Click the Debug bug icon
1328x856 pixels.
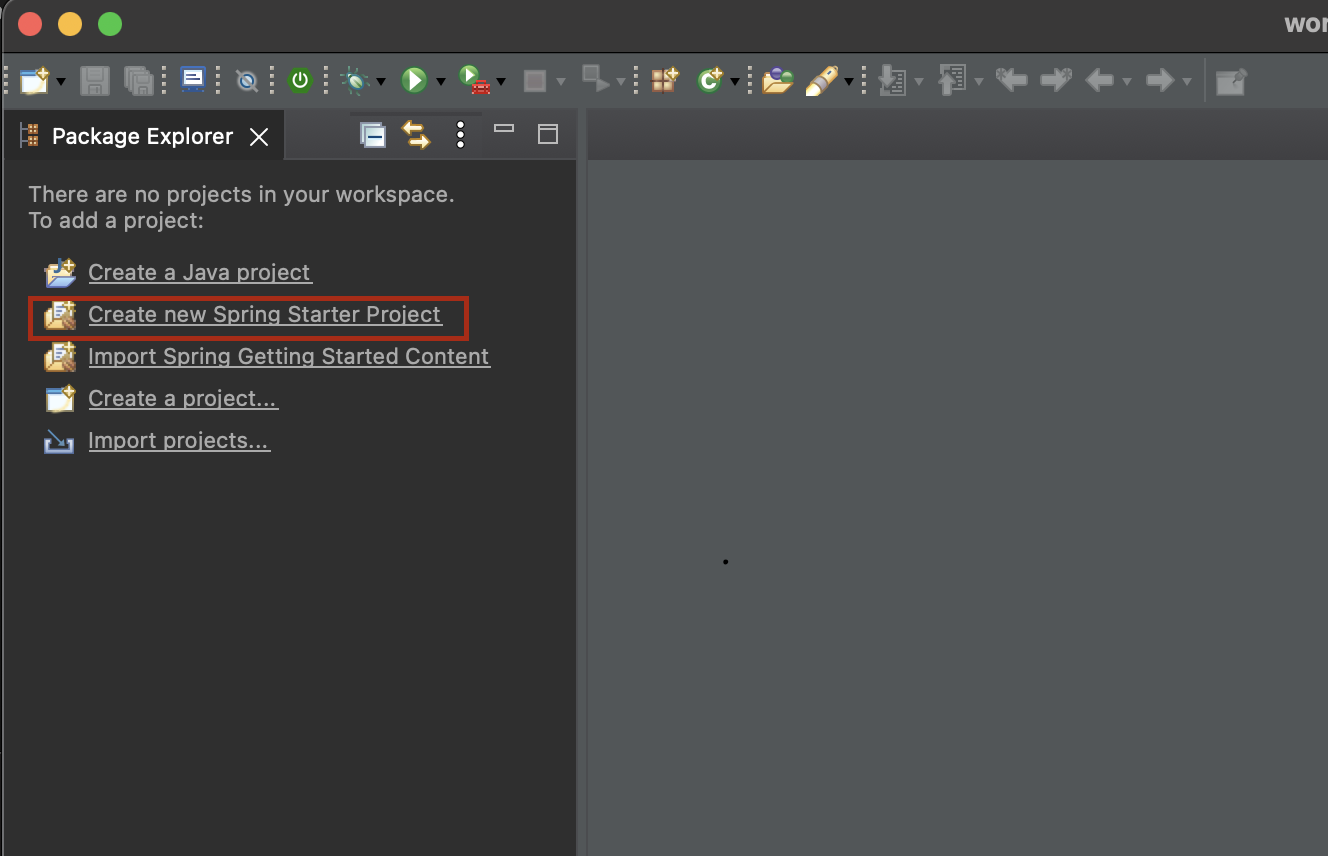pos(354,81)
